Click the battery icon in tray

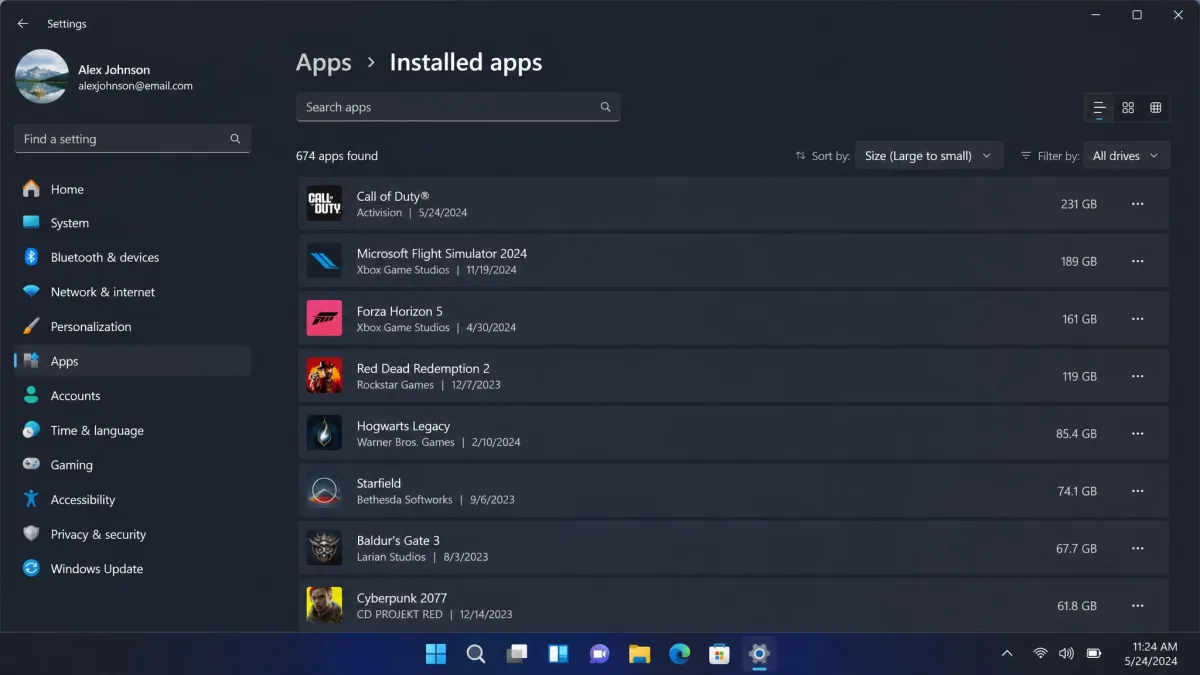(1094, 654)
